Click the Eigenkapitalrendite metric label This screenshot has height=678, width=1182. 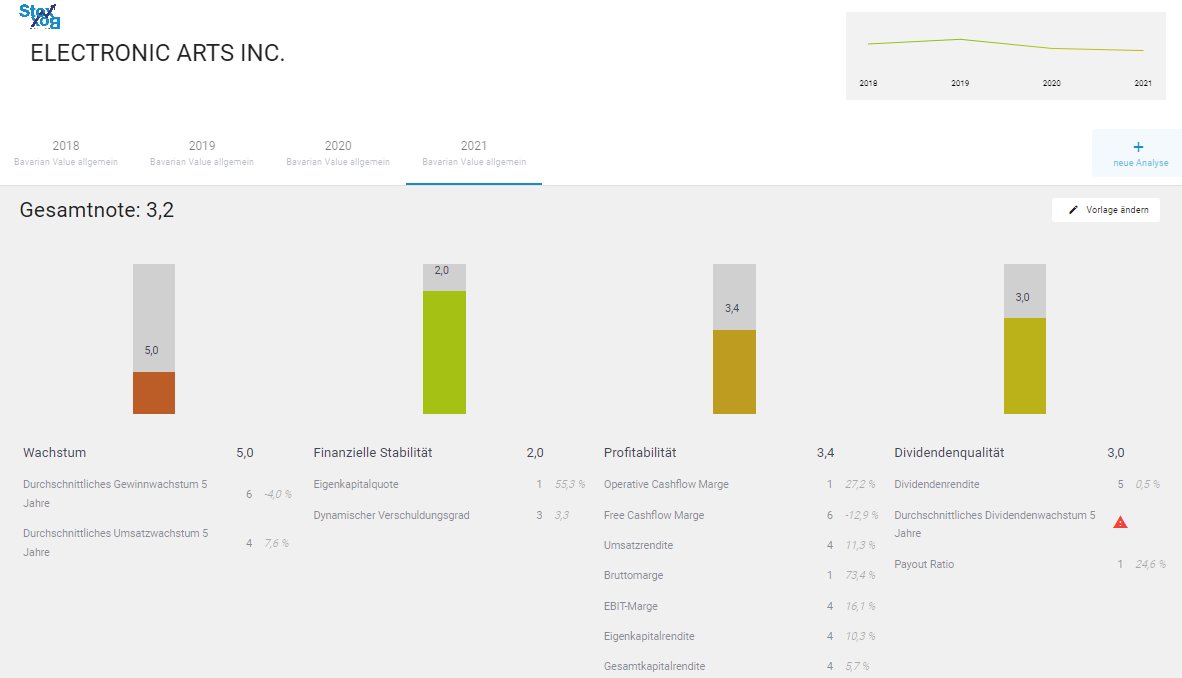click(649, 637)
